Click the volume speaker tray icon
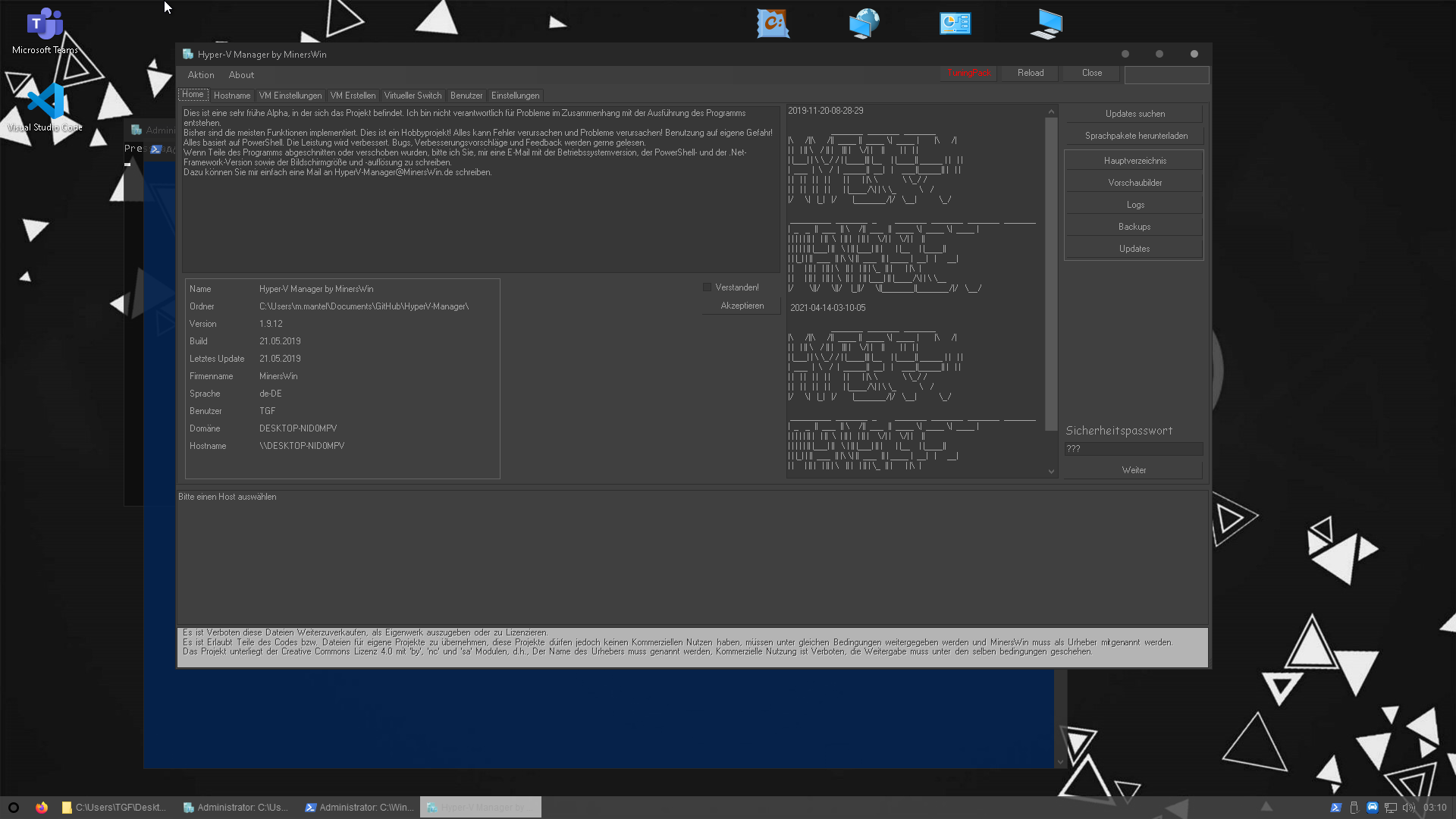 pyautogui.click(x=1408, y=808)
